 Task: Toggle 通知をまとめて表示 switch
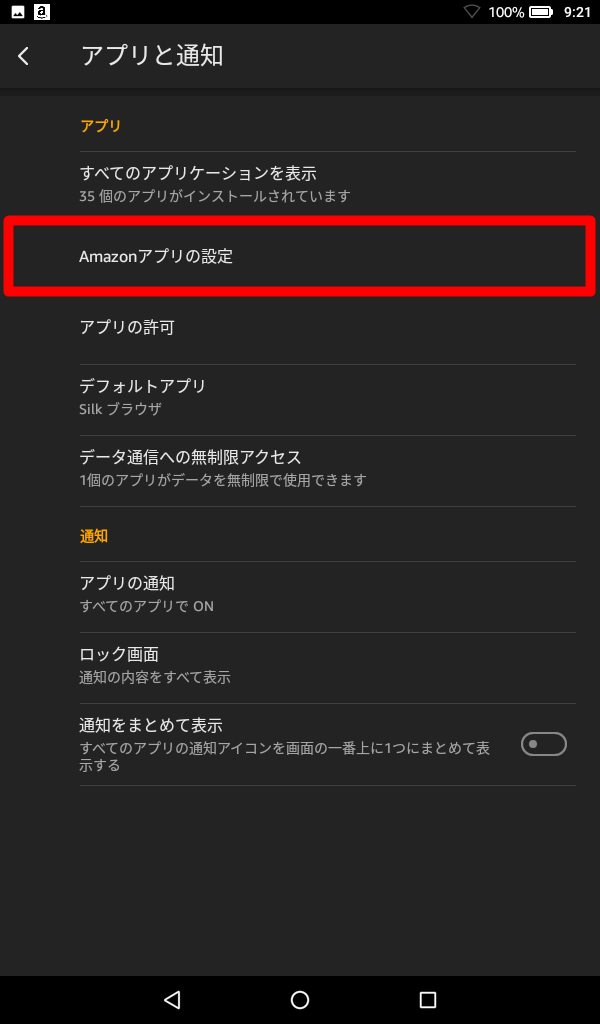[x=543, y=744]
